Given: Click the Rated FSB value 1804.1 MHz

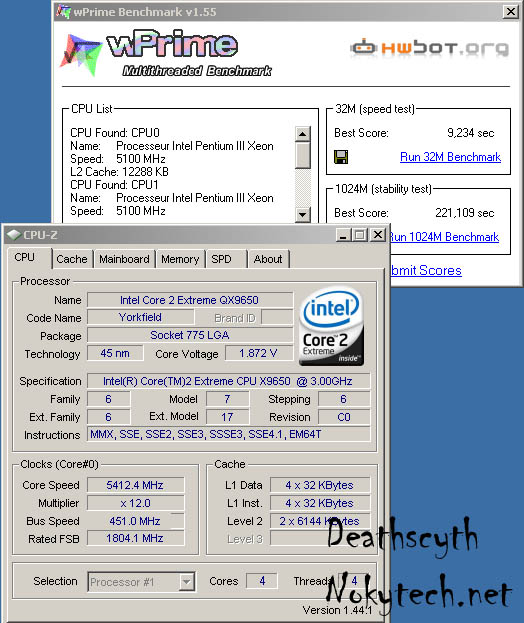Looking at the screenshot, I should coord(135,538).
